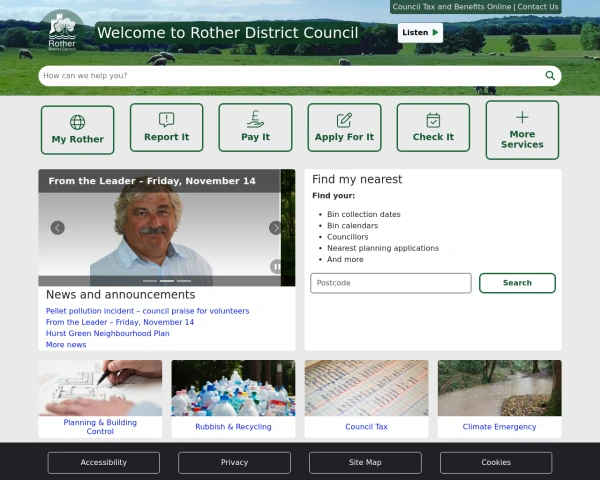
Task: Click the search magnifier icon
Action: (x=550, y=76)
